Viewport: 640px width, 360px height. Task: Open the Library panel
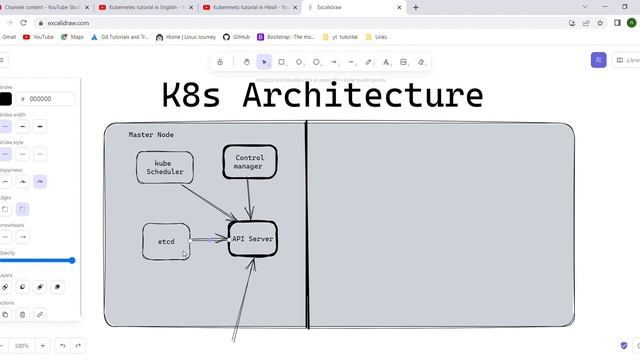[x=627, y=60]
